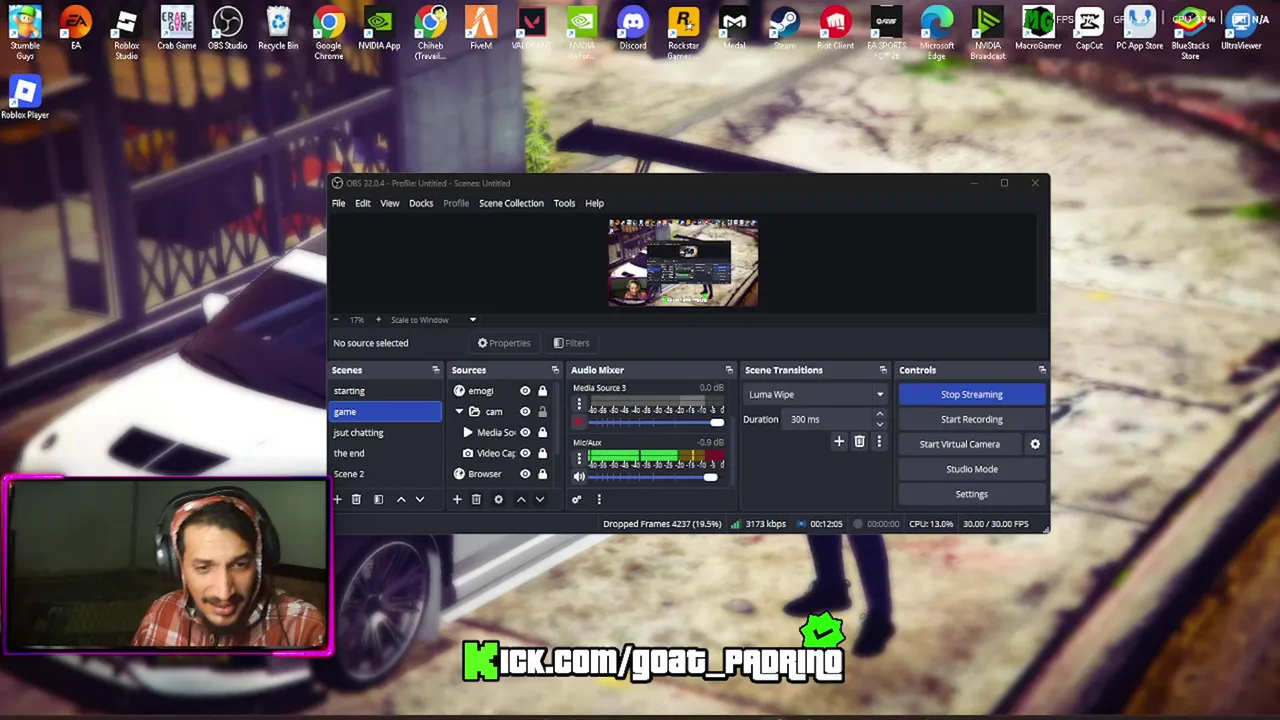Remove selected scene with trash icon
1280x720 pixels.
click(x=356, y=499)
